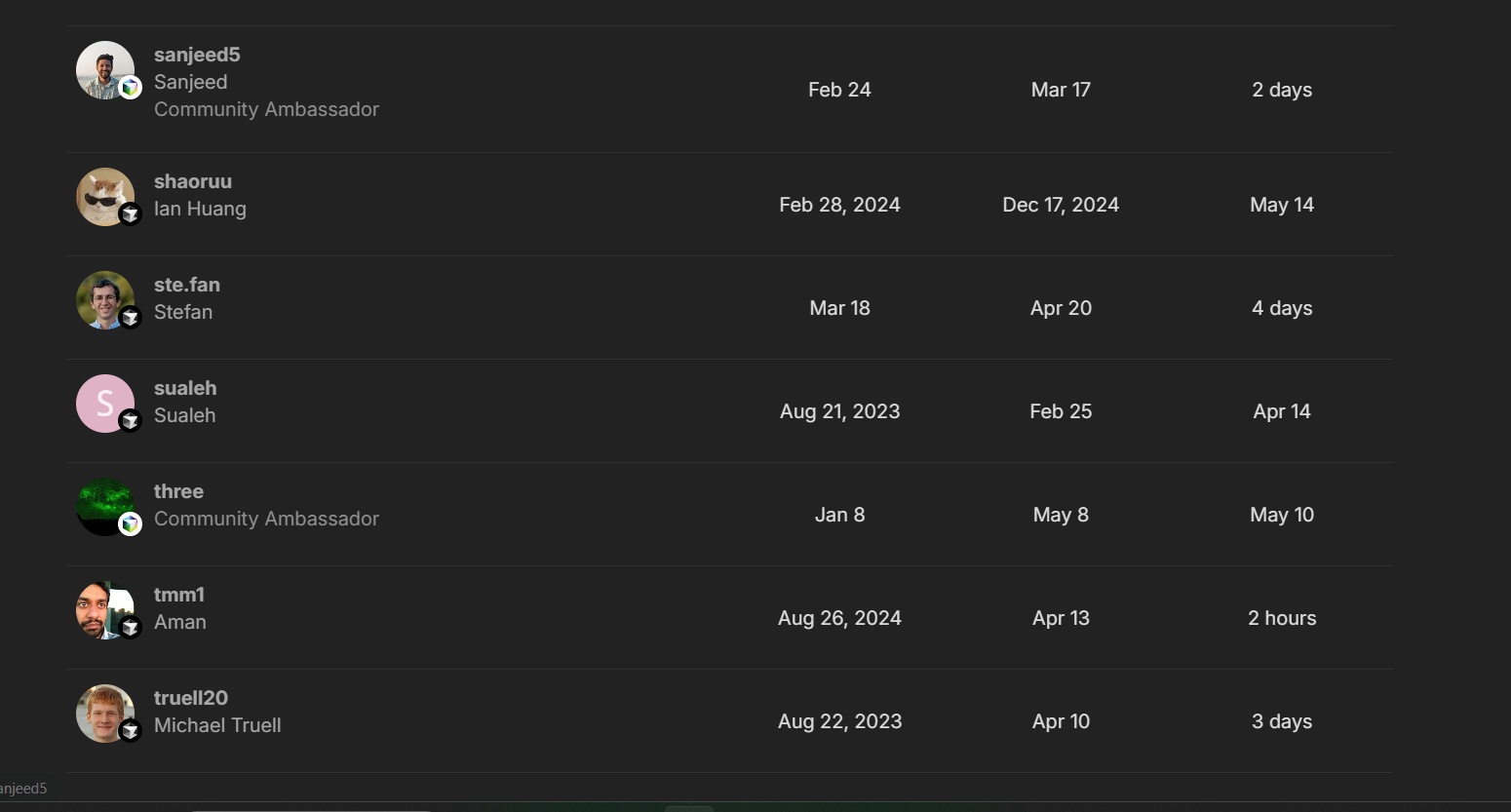Open the tmm1 username link

coord(179,595)
